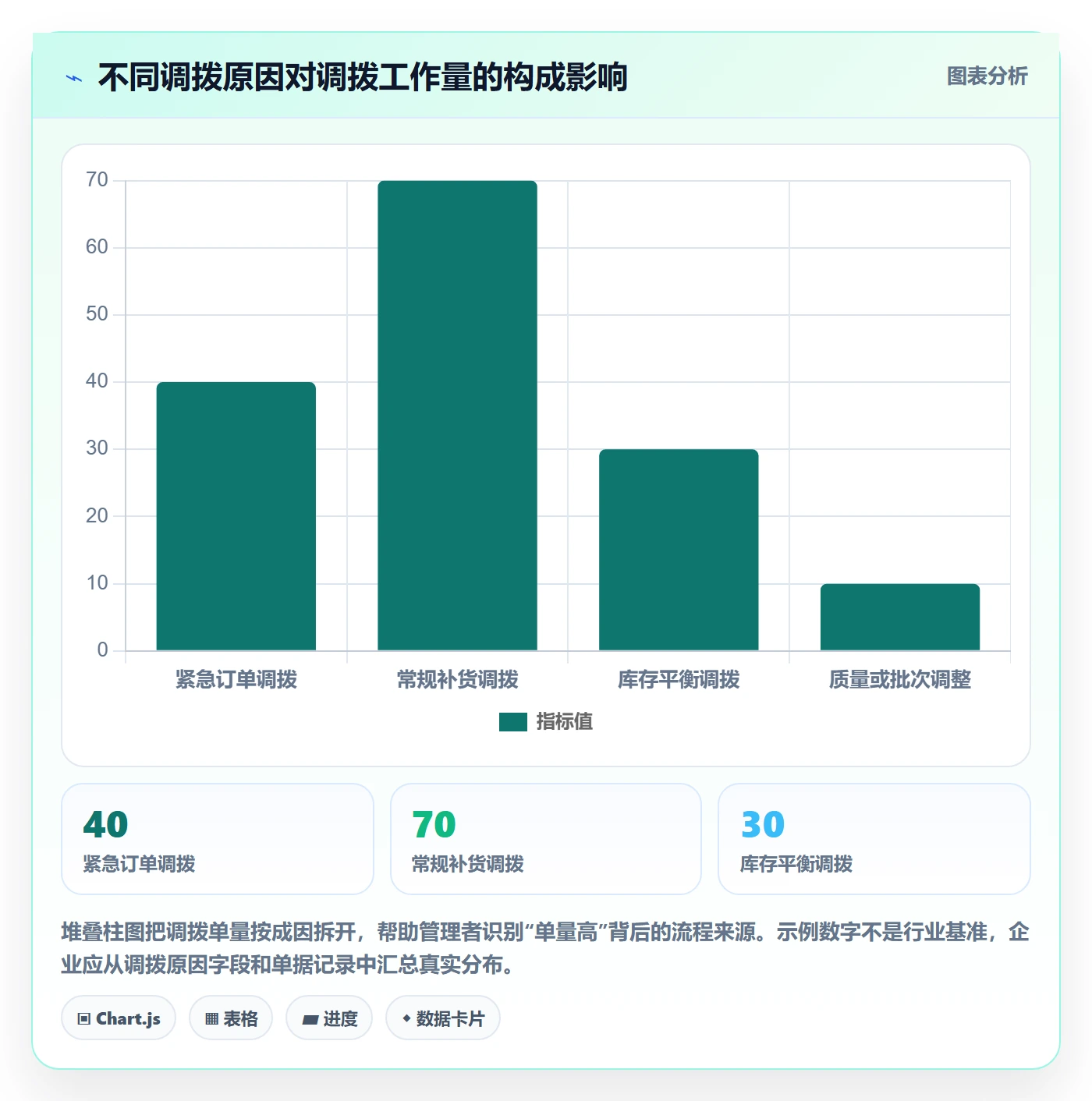The image size is (1092, 1101).
Task: Click the Chart.js tag chip
Action: [x=119, y=1018]
